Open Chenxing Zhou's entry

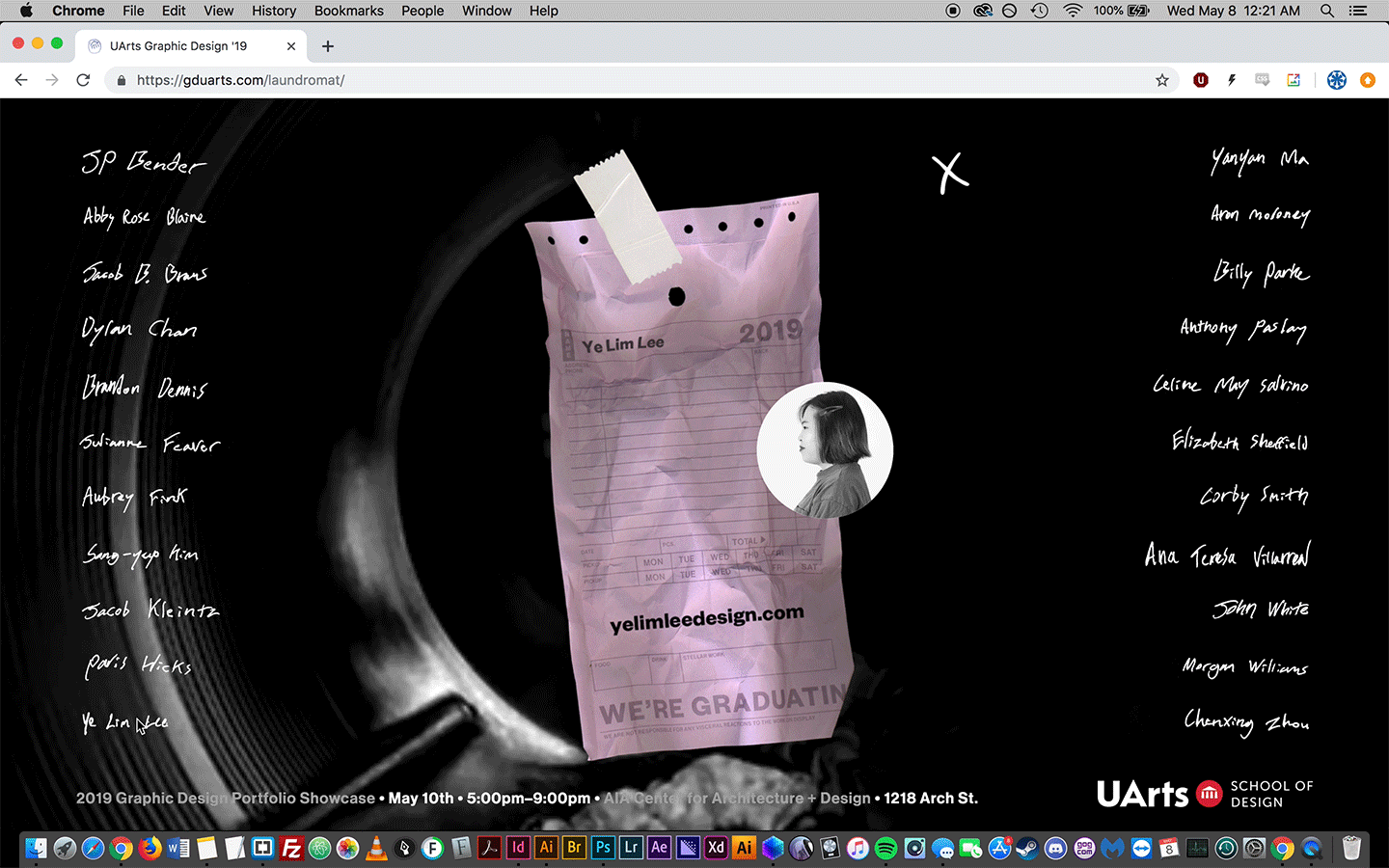tap(1247, 721)
